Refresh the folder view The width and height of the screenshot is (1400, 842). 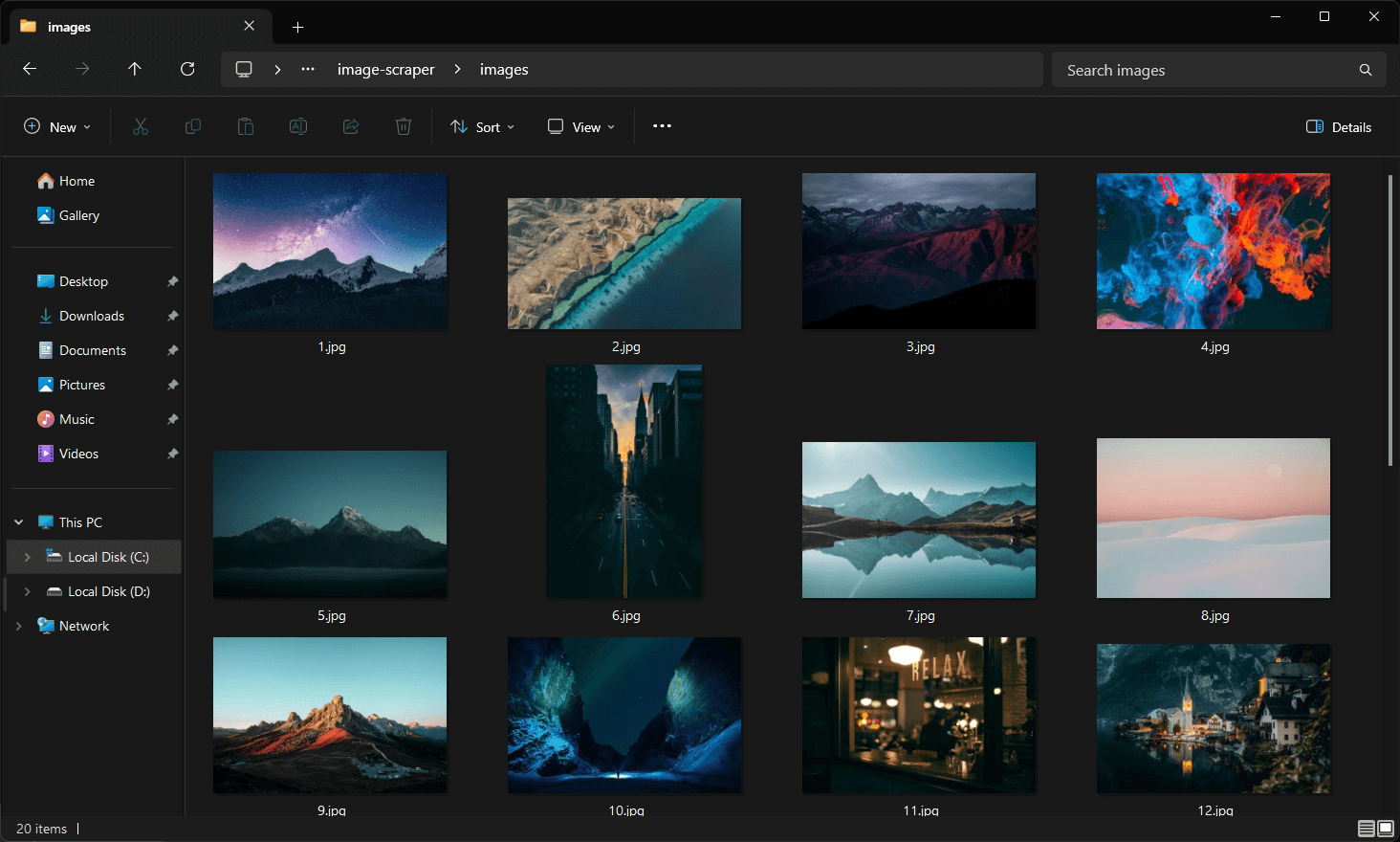coord(187,69)
